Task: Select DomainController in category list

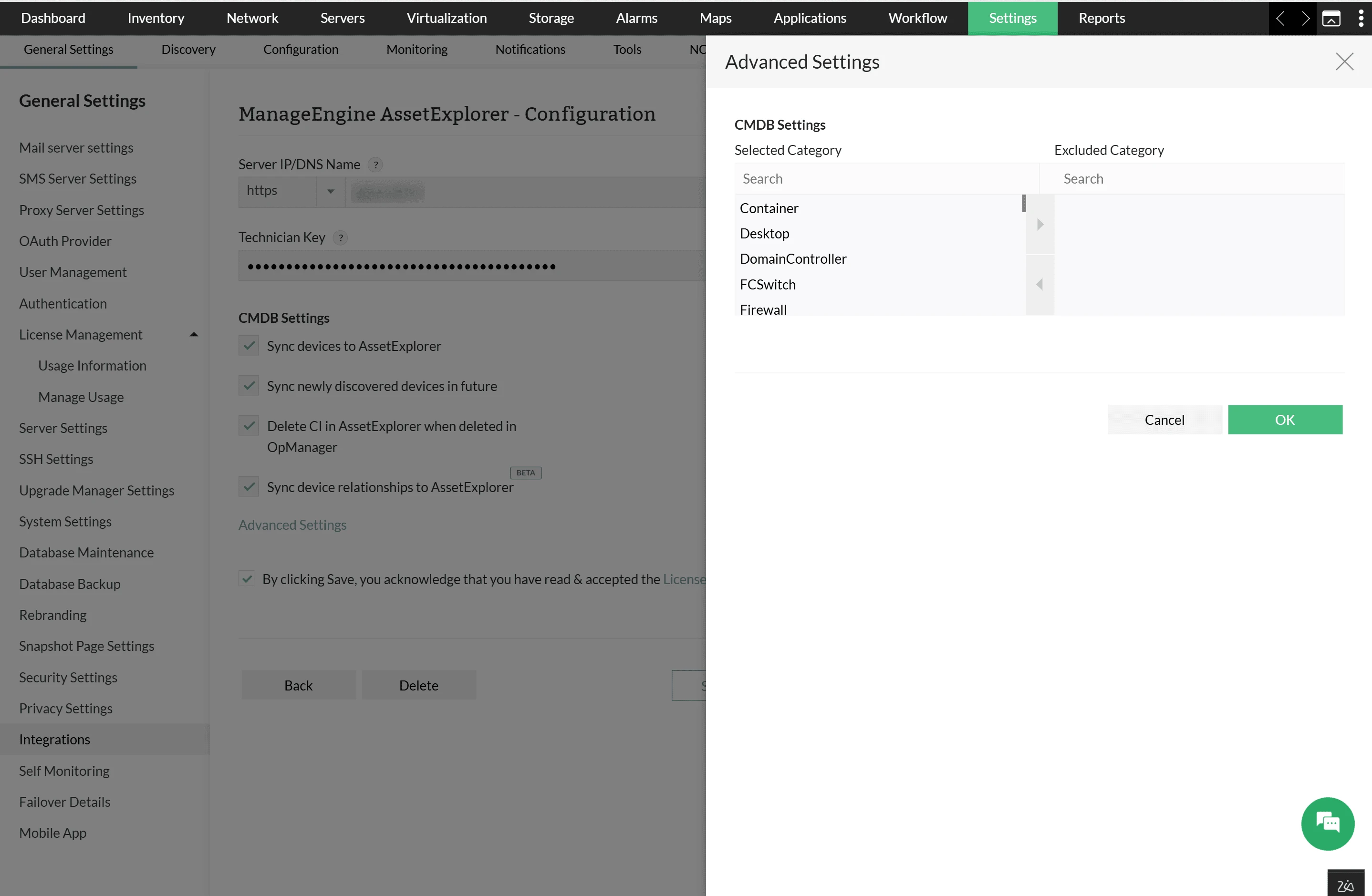Action: click(879, 259)
